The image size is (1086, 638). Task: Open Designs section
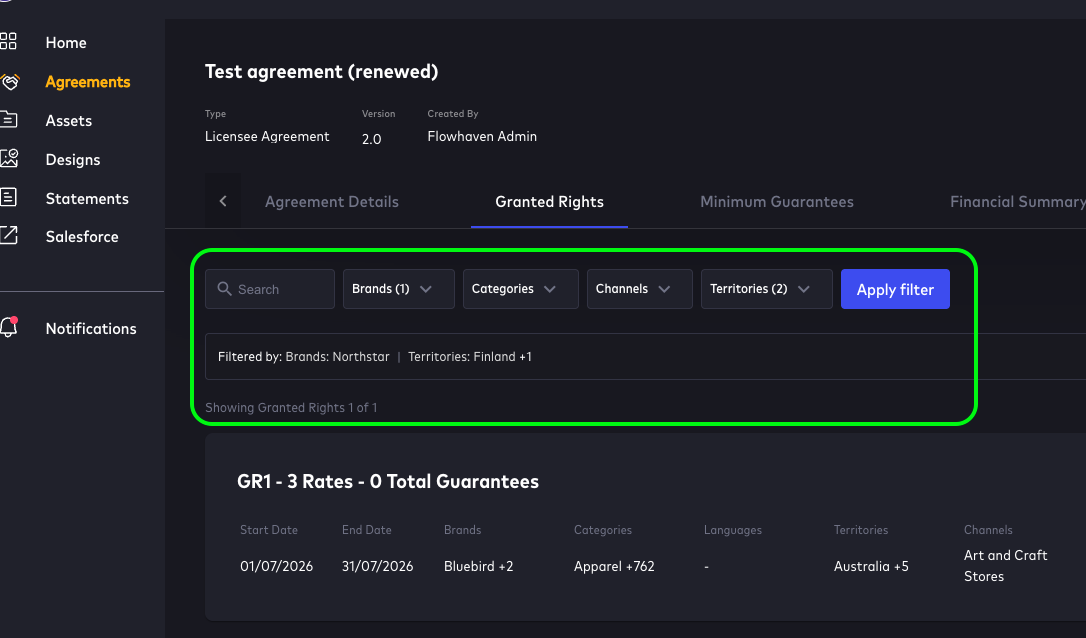click(x=73, y=160)
